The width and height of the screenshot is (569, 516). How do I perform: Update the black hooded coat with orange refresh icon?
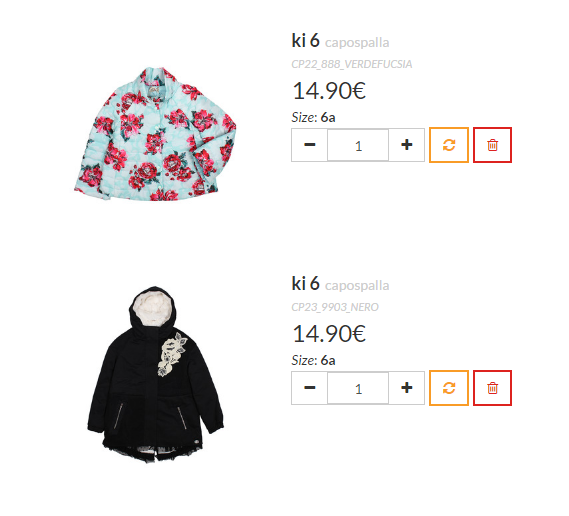[449, 388]
